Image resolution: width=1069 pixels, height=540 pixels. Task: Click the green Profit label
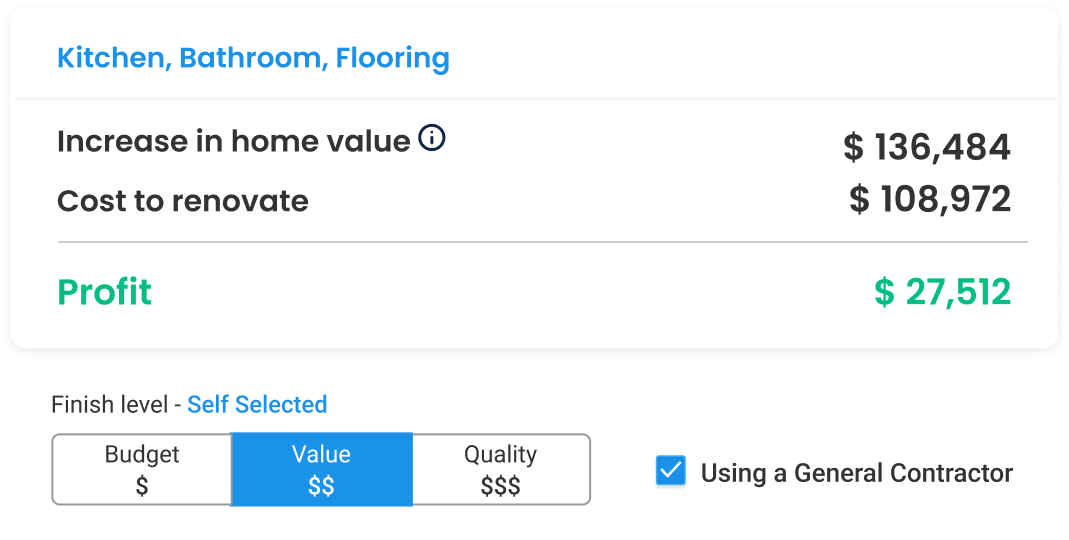click(105, 292)
